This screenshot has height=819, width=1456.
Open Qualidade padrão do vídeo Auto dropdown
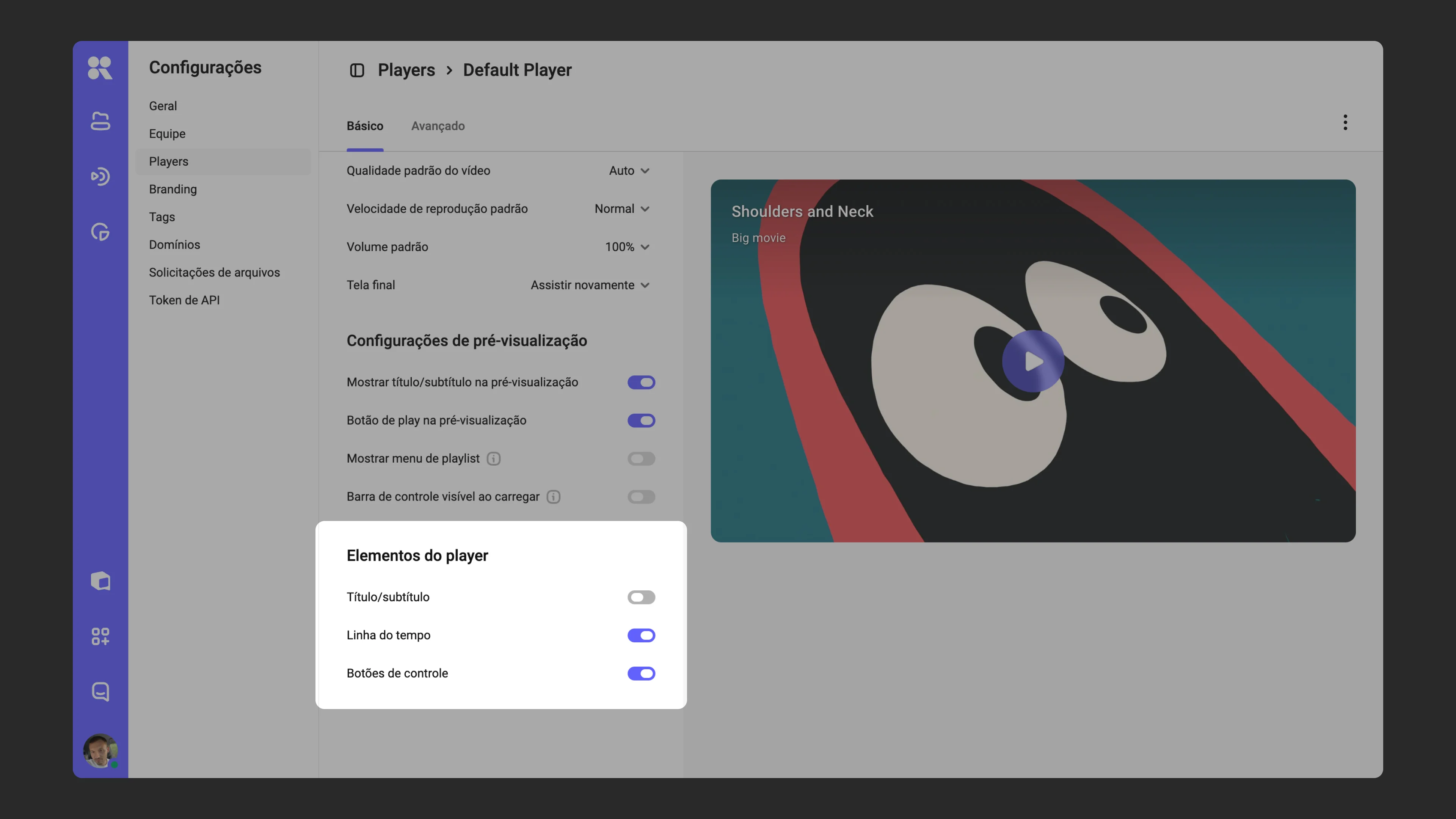[x=629, y=171]
